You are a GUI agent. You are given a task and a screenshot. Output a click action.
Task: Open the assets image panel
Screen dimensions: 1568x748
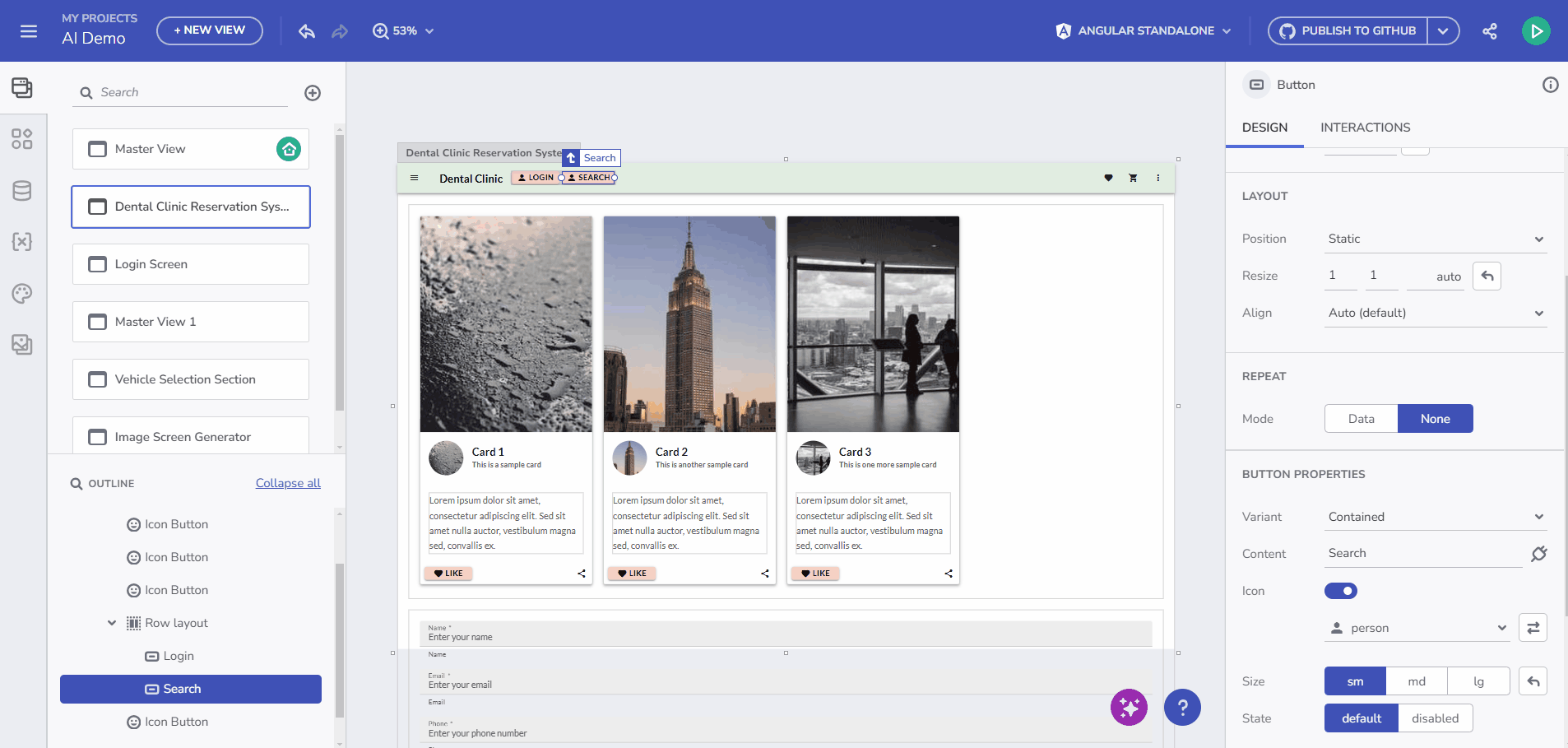click(22, 345)
